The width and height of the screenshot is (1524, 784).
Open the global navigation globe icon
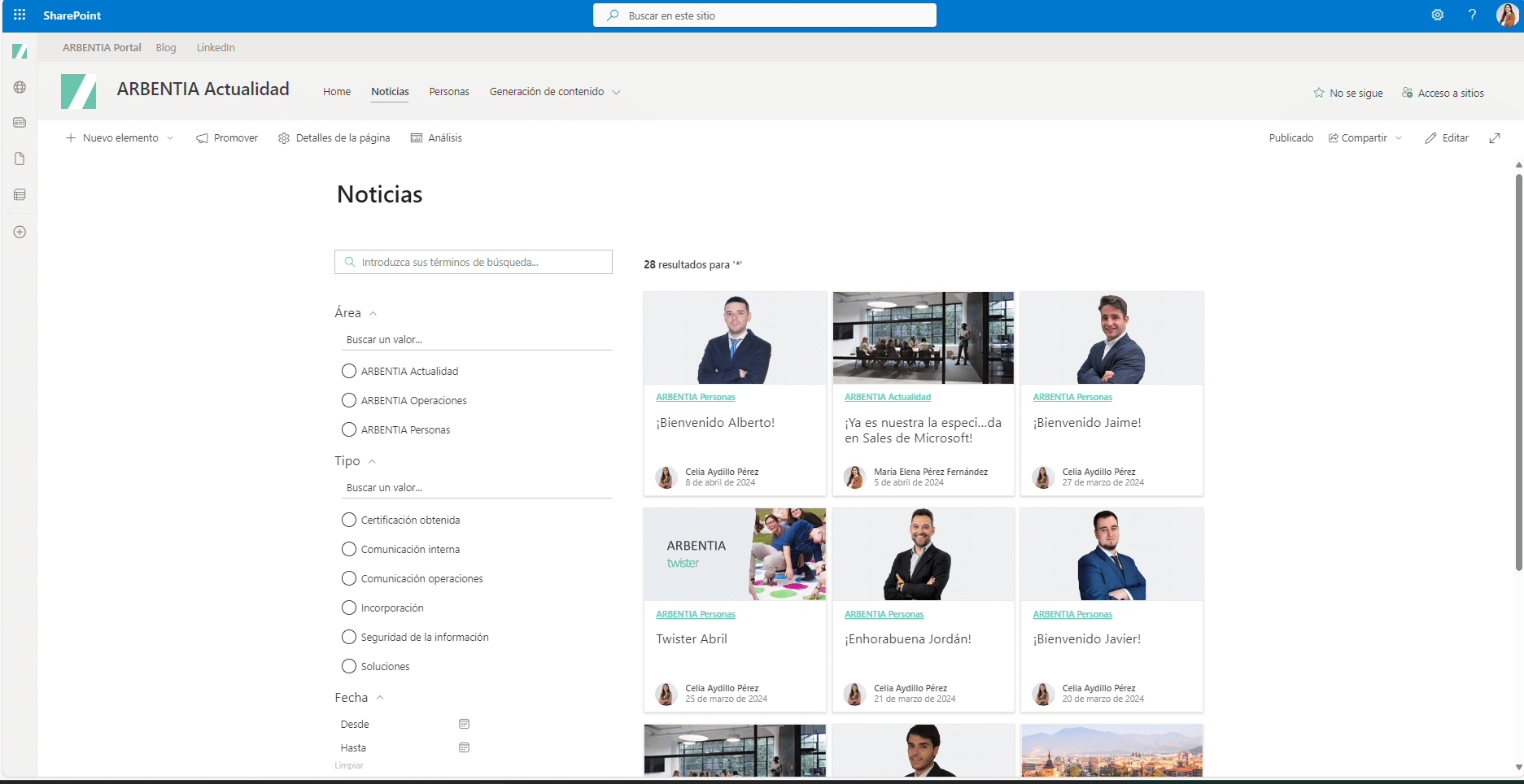click(20, 87)
